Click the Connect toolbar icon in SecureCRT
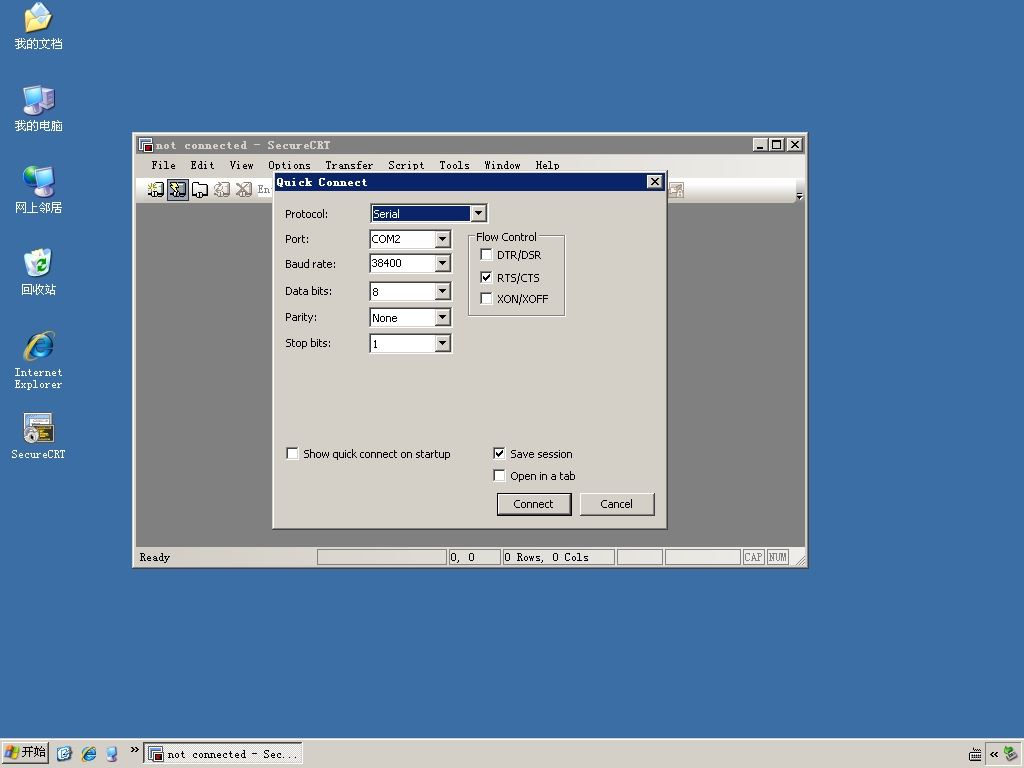The width and height of the screenshot is (1024, 768). point(155,190)
